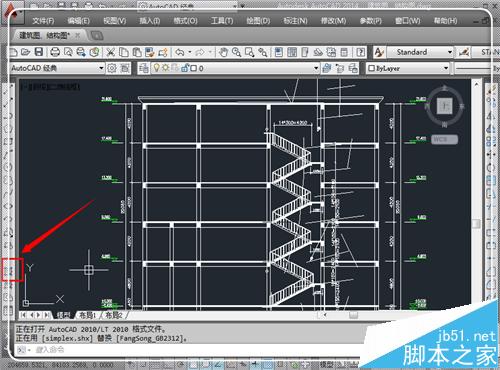Image resolution: width=500 pixels, height=370 pixels.
Task: Open the WCS coordinate system dropdown
Action: point(444,139)
